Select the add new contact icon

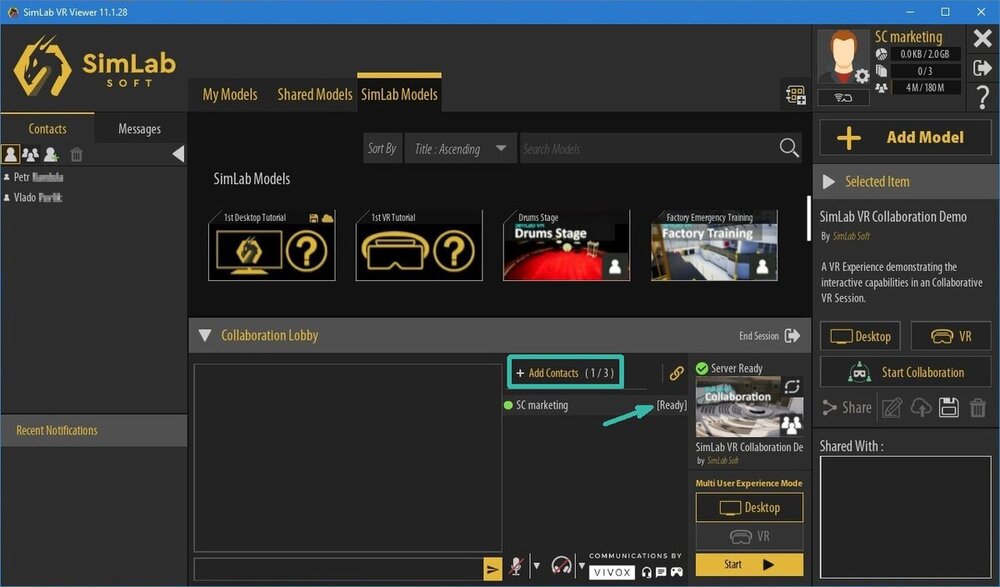(x=51, y=155)
